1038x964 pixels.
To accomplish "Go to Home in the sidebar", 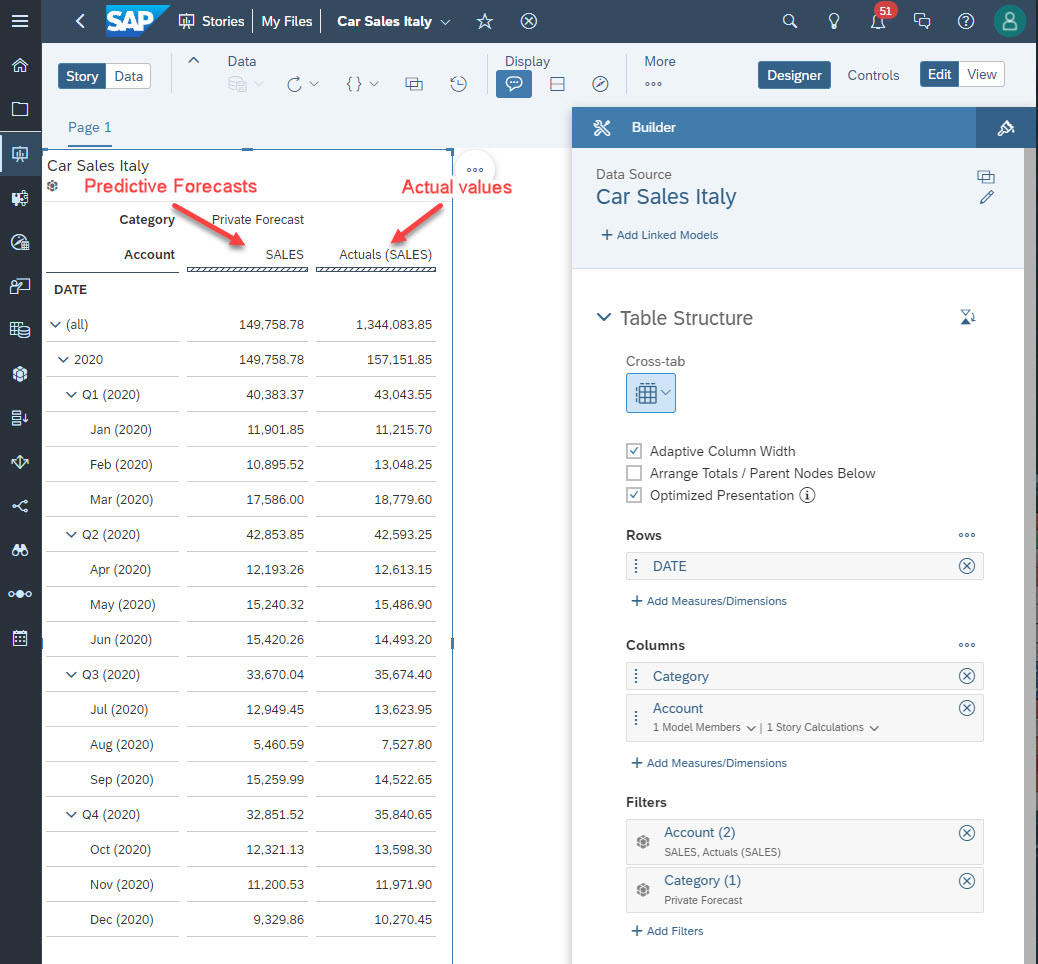I will click(x=20, y=65).
